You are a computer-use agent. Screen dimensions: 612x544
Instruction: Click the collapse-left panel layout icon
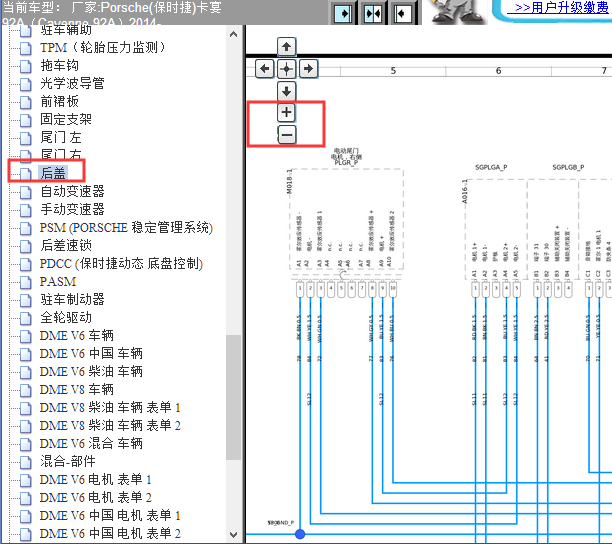click(402, 14)
